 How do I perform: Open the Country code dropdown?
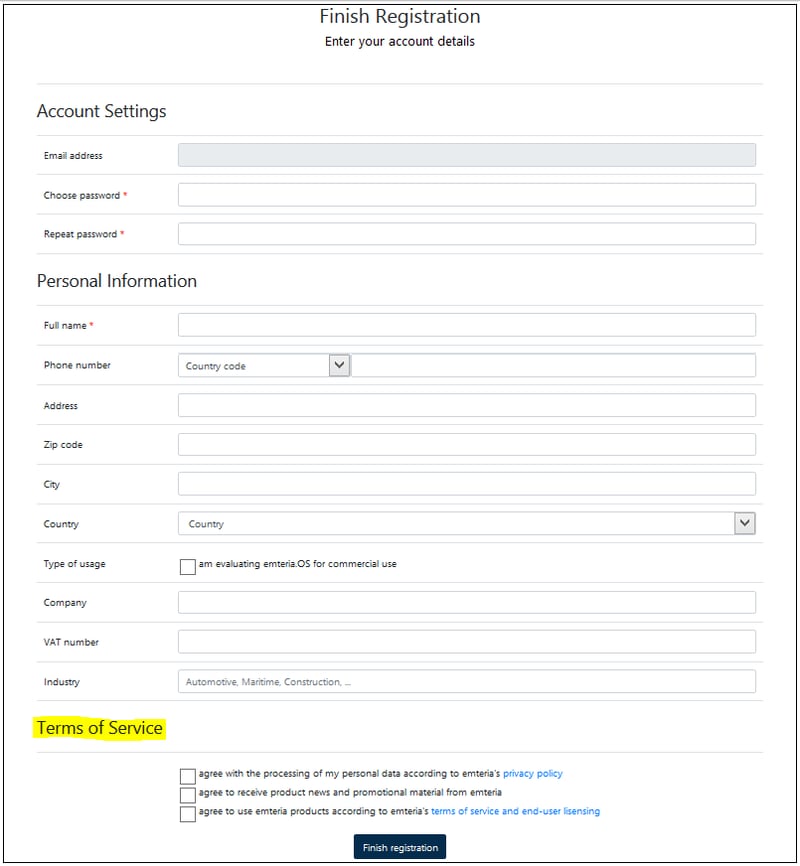[260, 364]
